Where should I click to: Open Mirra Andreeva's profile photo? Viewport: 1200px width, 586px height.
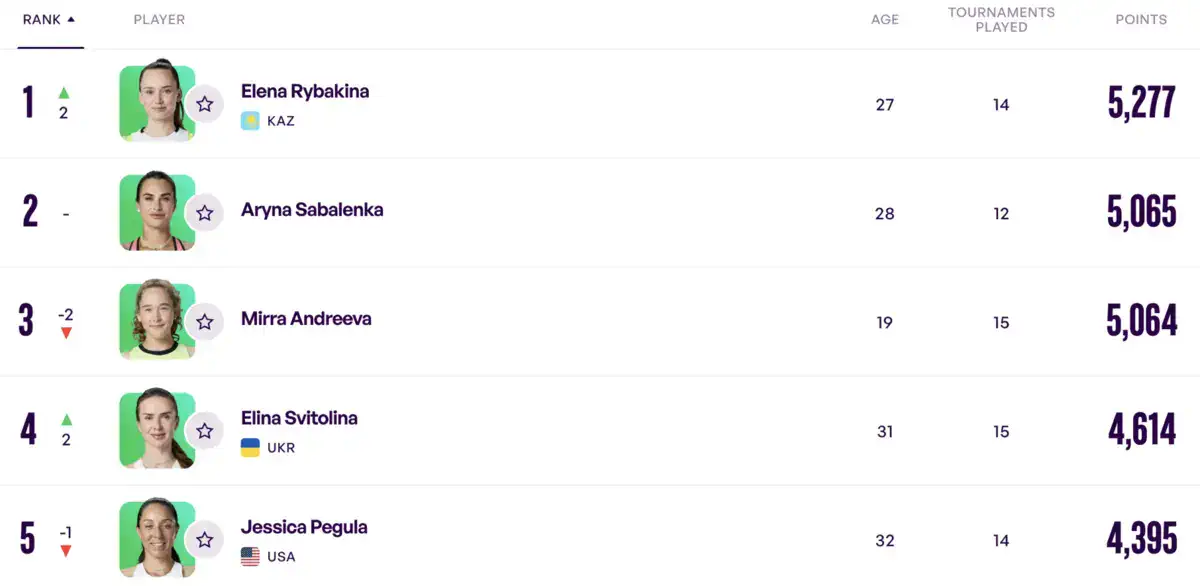[157, 322]
